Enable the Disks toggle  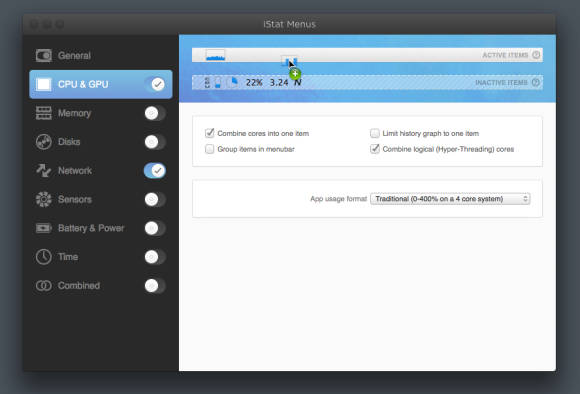coord(155,142)
